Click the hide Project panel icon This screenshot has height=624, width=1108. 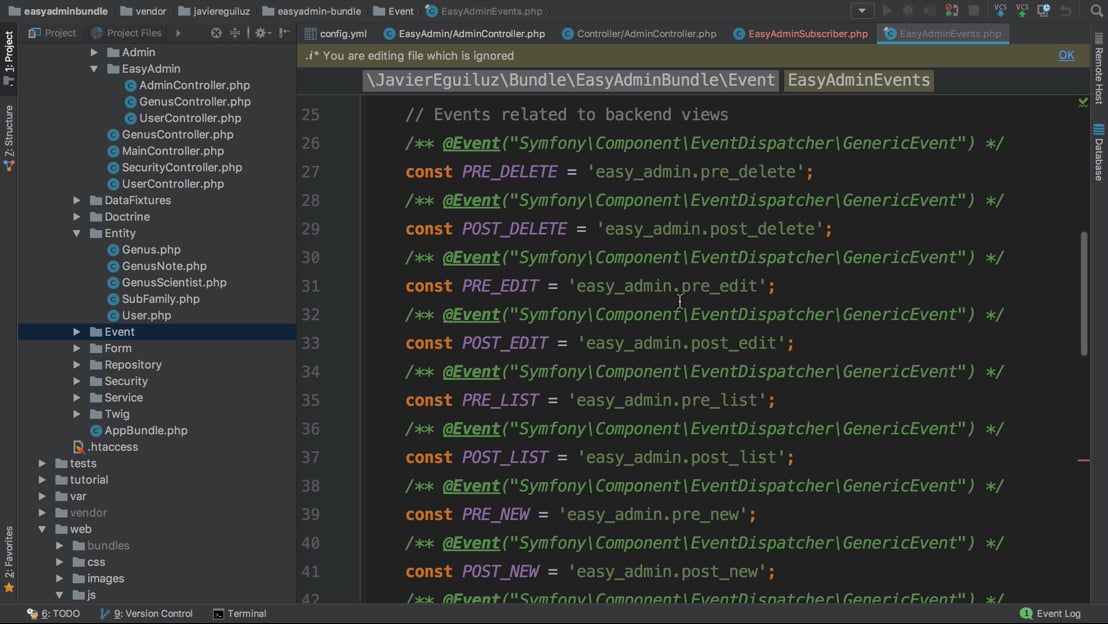284,33
